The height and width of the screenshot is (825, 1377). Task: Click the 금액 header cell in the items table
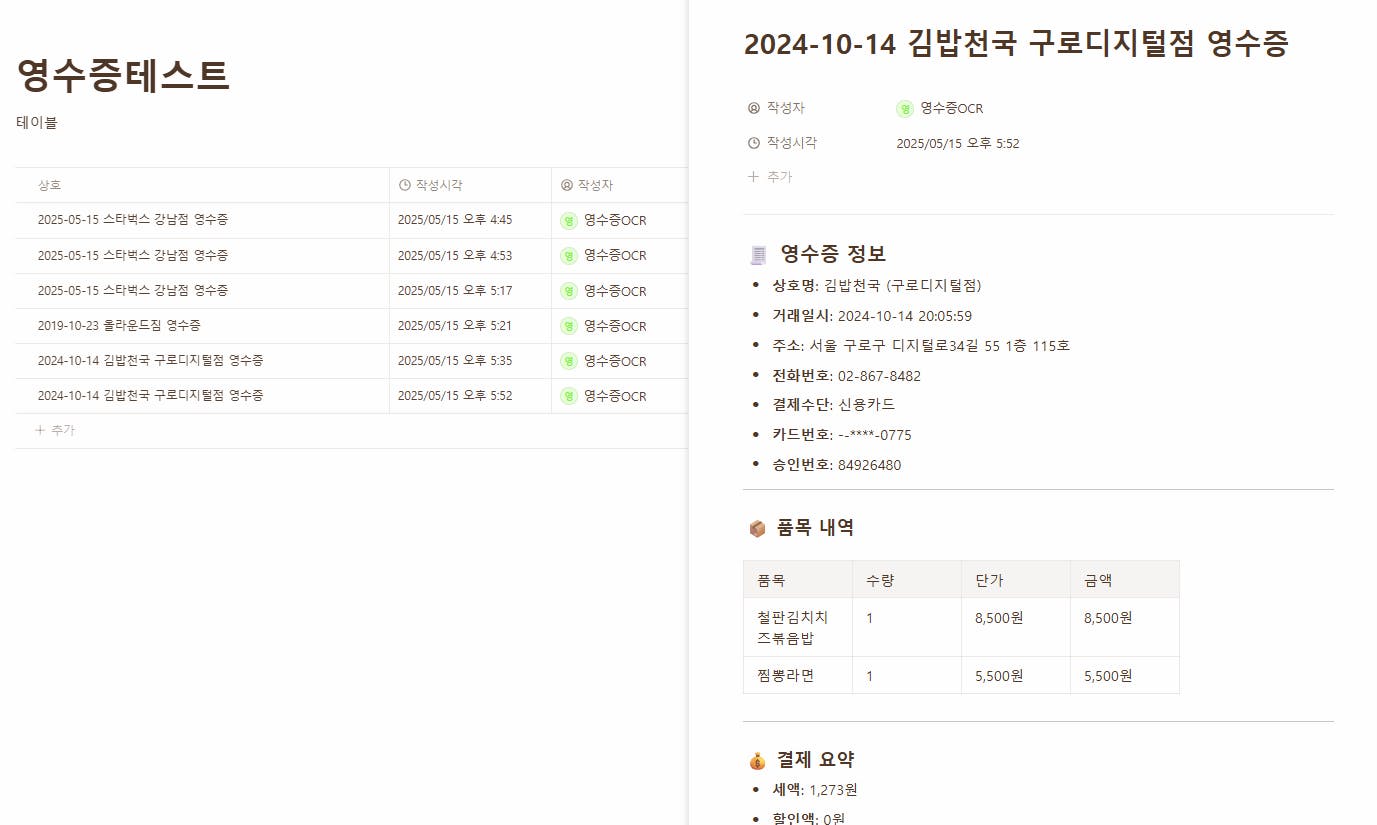(1125, 580)
